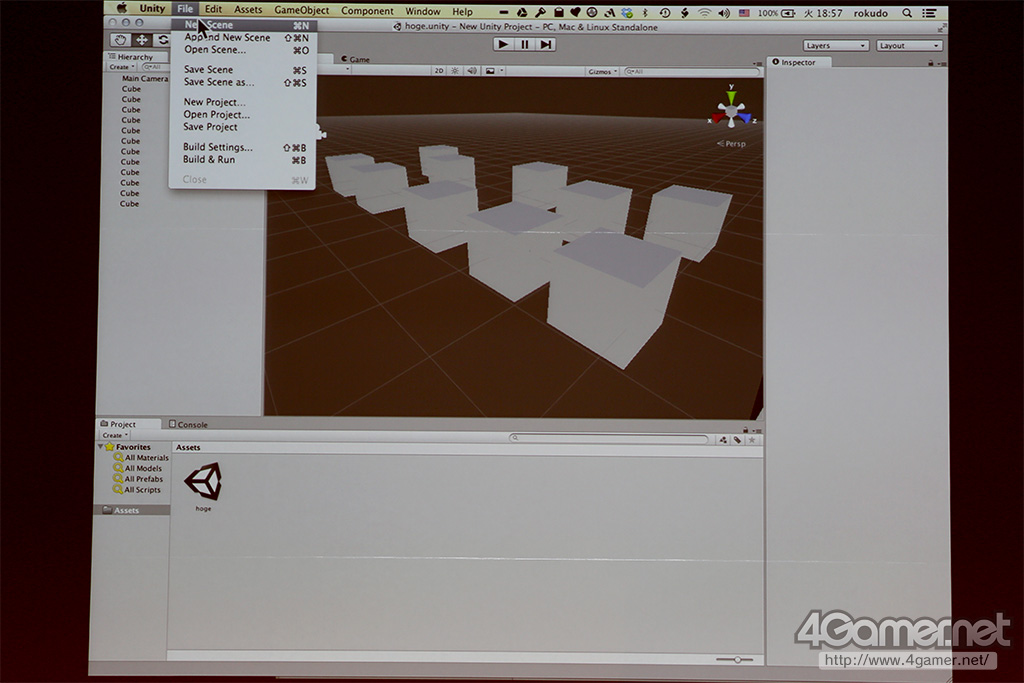Switch to the Game tab

pyautogui.click(x=357, y=59)
